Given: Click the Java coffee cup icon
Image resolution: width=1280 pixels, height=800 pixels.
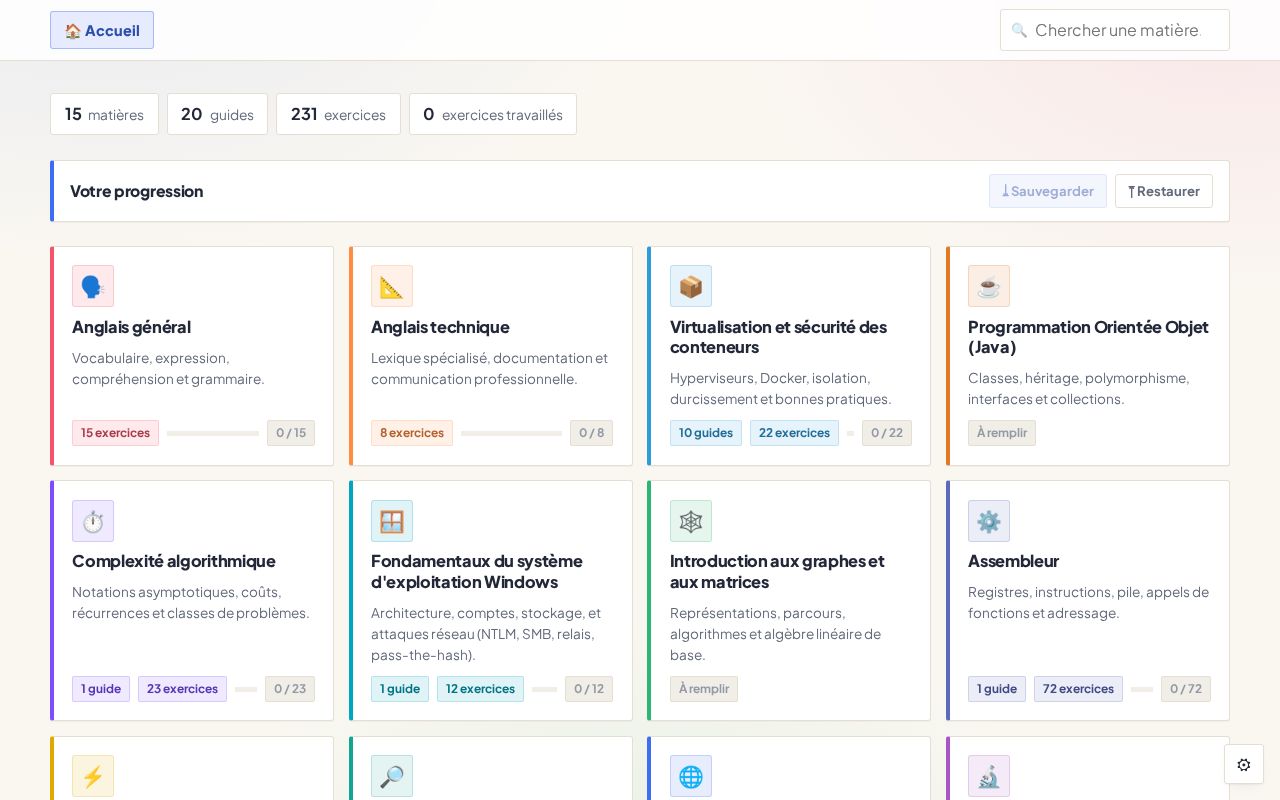Looking at the screenshot, I should pyautogui.click(x=989, y=286).
